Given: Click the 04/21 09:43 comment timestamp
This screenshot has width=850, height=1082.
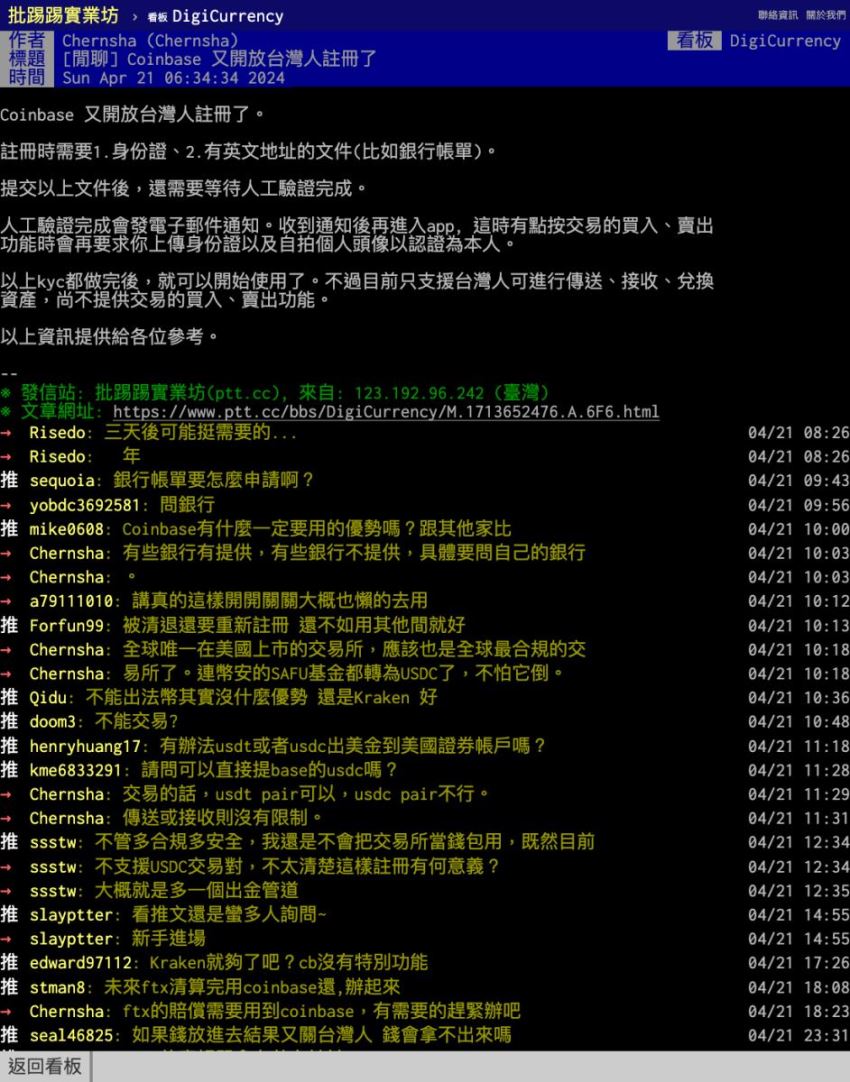Looking at the screenshot, I should click(x=798, y=480).
